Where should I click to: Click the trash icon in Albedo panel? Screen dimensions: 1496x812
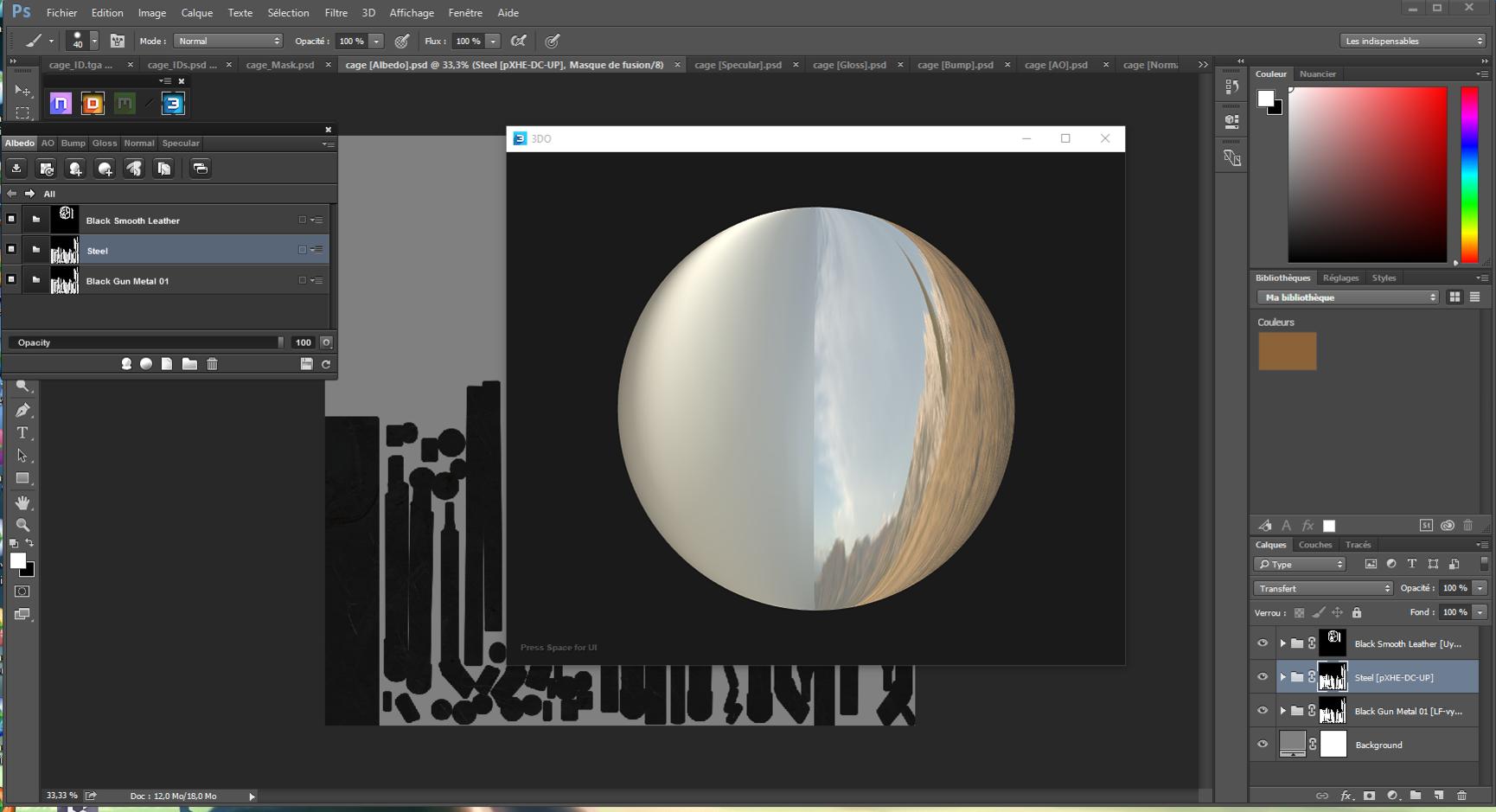212,364
